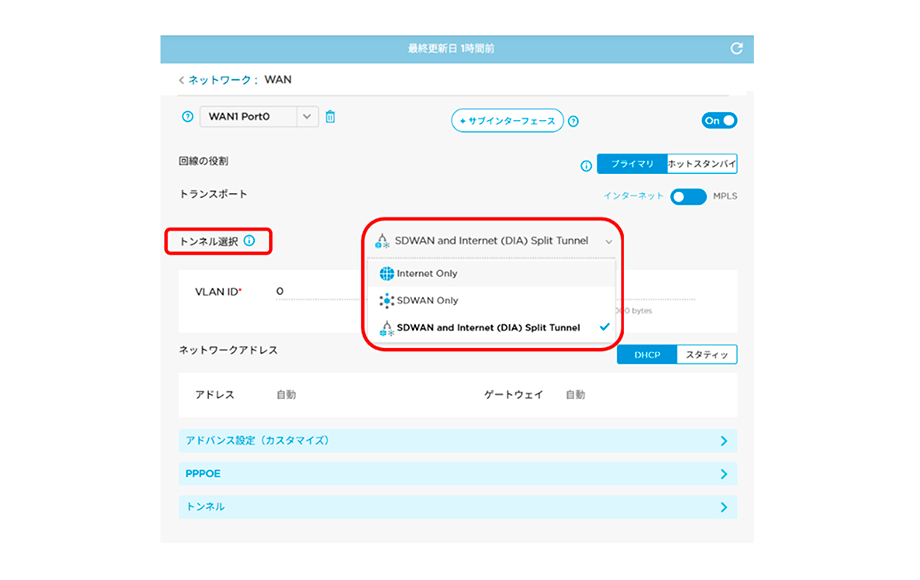
Task: Click help icon next to サブインターフェース button
Action: point(574,121)
